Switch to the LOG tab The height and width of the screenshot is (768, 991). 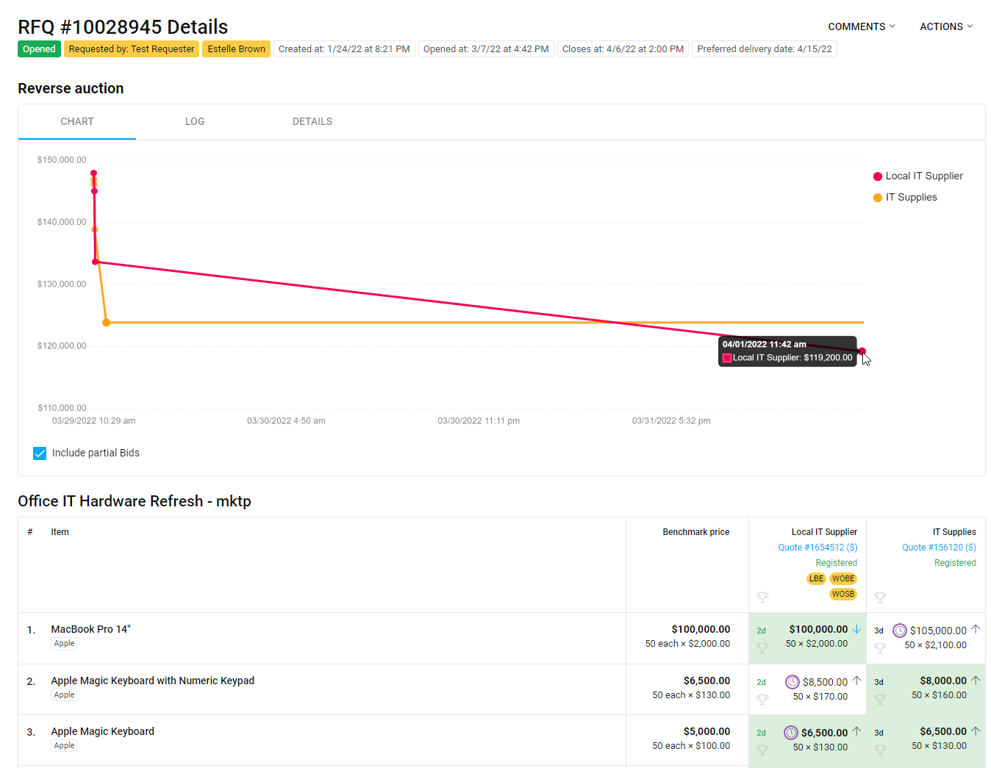[x=195, y=121]
